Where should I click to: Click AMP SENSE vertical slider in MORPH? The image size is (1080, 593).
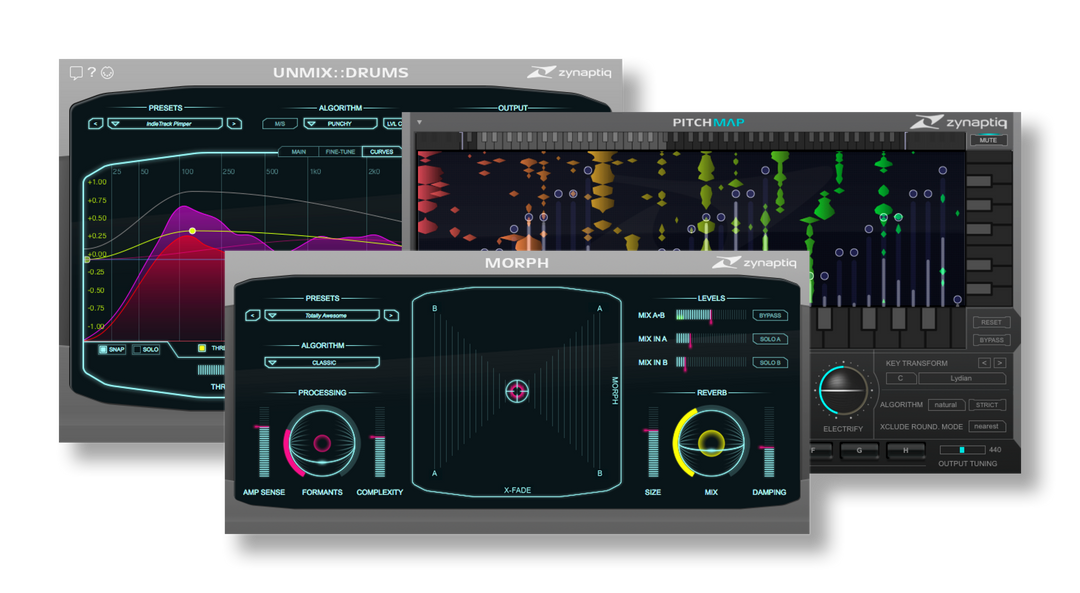(264, 441)
